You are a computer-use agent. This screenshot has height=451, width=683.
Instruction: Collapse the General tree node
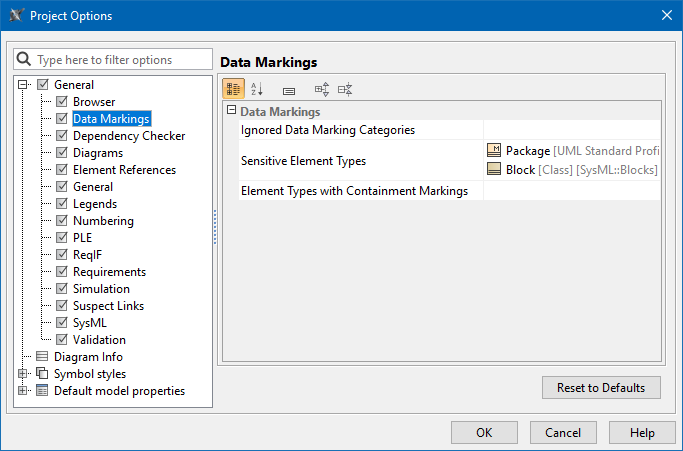(x=23, y=85)
